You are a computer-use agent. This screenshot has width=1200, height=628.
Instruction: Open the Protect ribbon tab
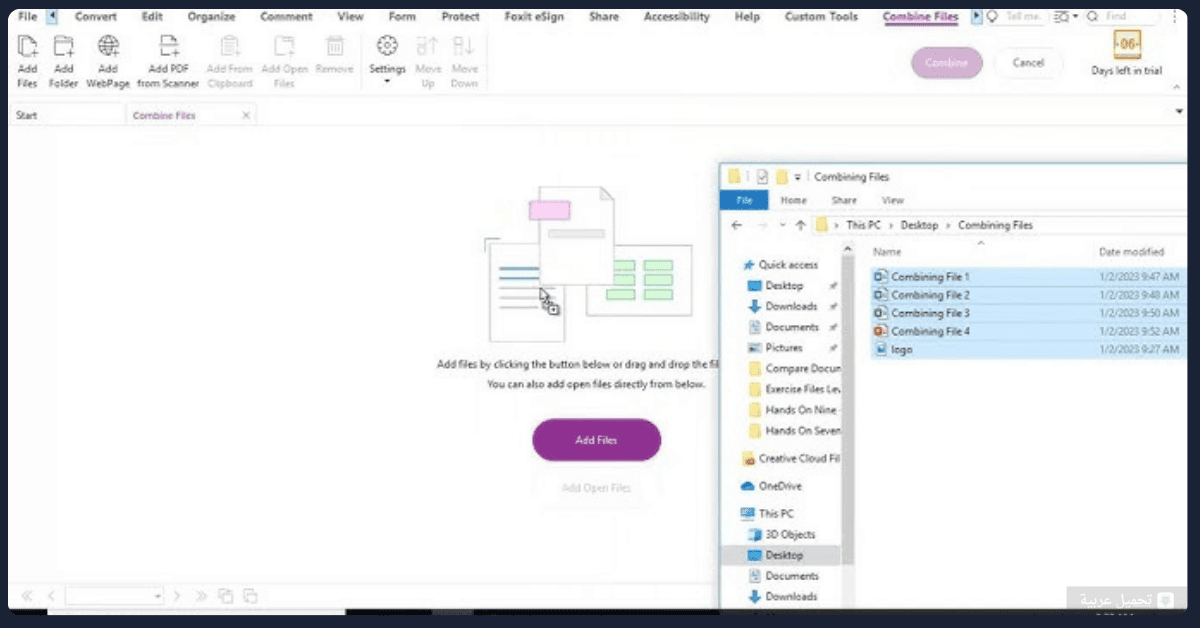click(x=461, y=17)
